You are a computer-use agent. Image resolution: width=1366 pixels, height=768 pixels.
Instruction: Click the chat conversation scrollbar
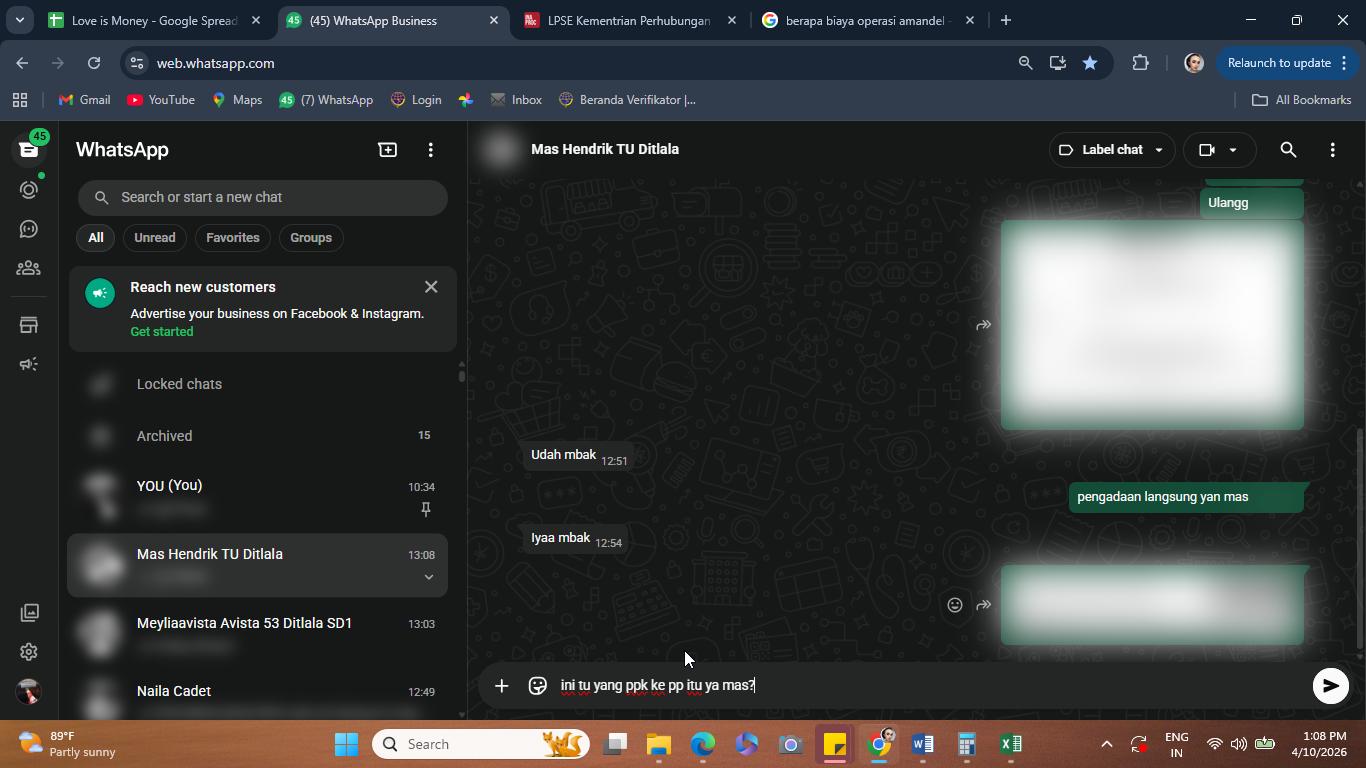[x=1359, y=538]
